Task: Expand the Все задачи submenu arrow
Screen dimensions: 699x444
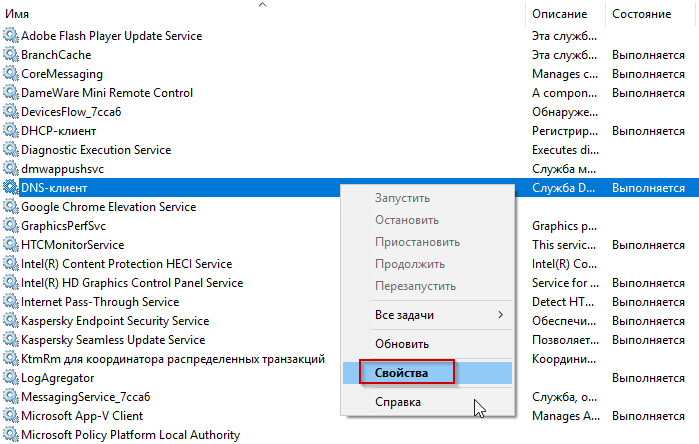Action: (500, 315)
